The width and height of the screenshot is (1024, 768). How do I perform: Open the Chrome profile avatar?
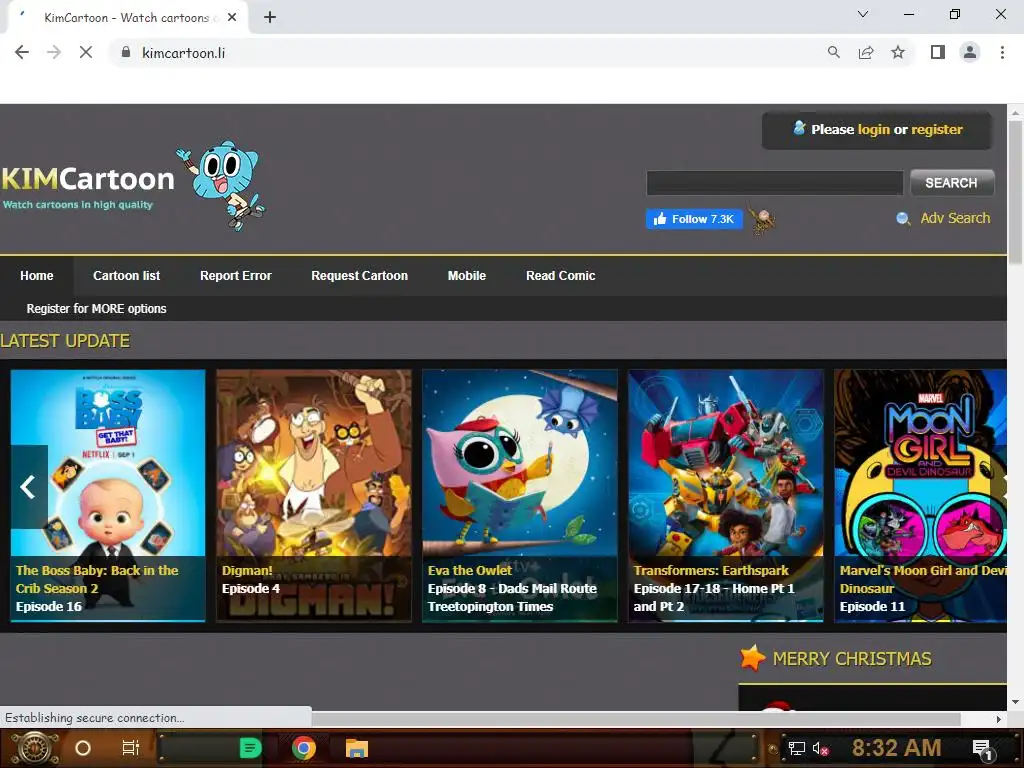[970, 52]
